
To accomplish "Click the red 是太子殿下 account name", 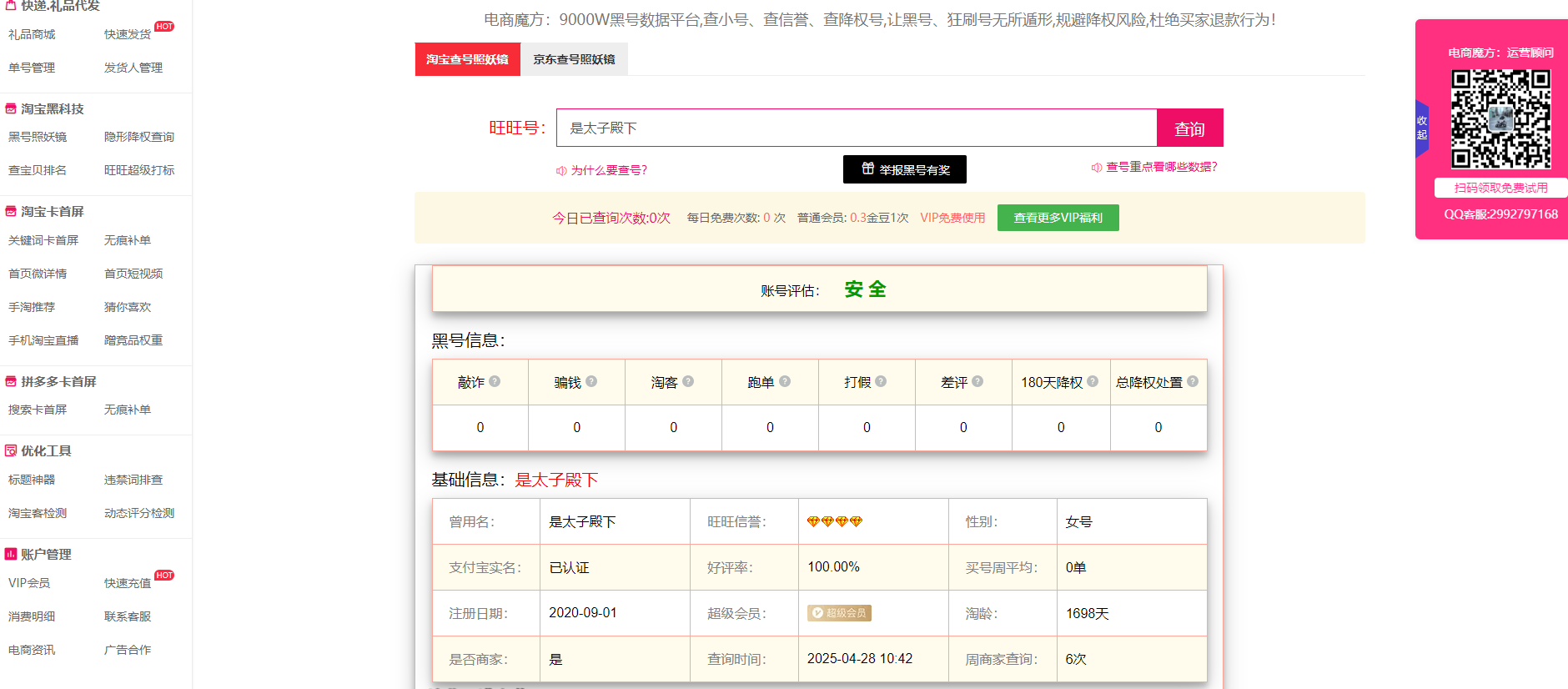I will coord(556,480).
